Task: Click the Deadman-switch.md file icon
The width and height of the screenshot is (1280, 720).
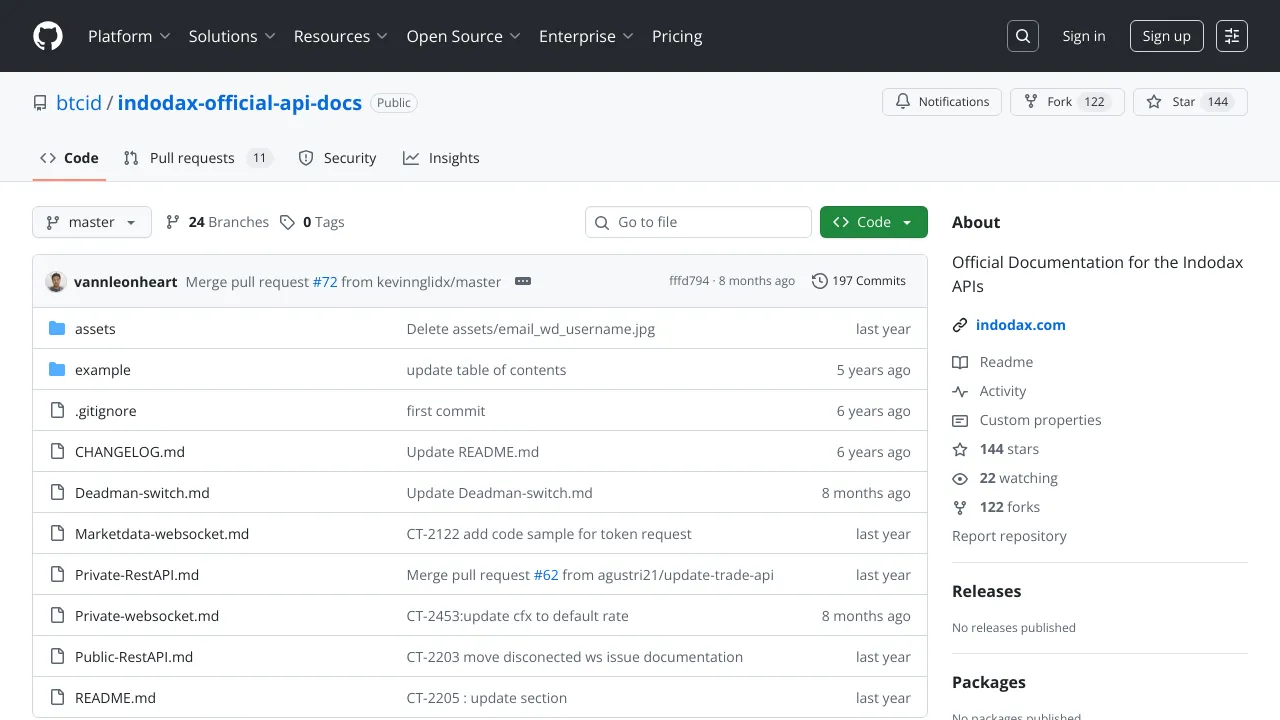Action: (x=57, y=493)
